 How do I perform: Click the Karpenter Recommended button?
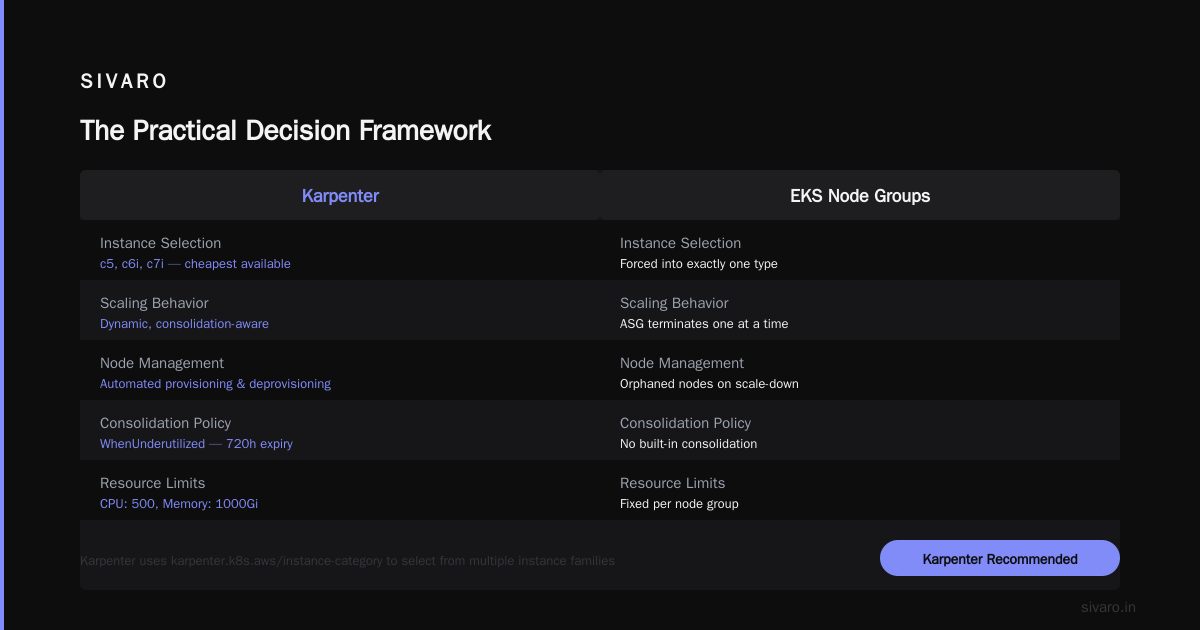1000,558
